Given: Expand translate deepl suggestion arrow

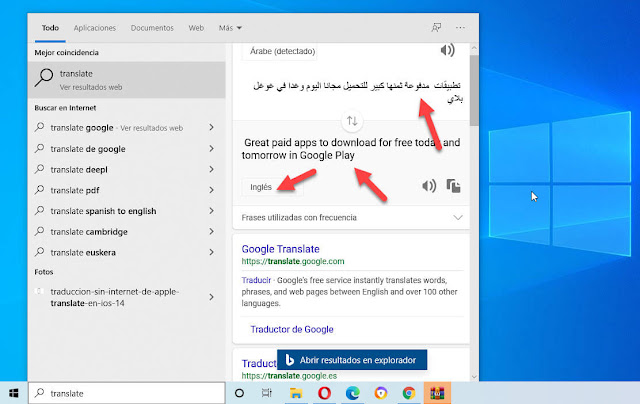Looking at the screenshot, I should point(211,169).
